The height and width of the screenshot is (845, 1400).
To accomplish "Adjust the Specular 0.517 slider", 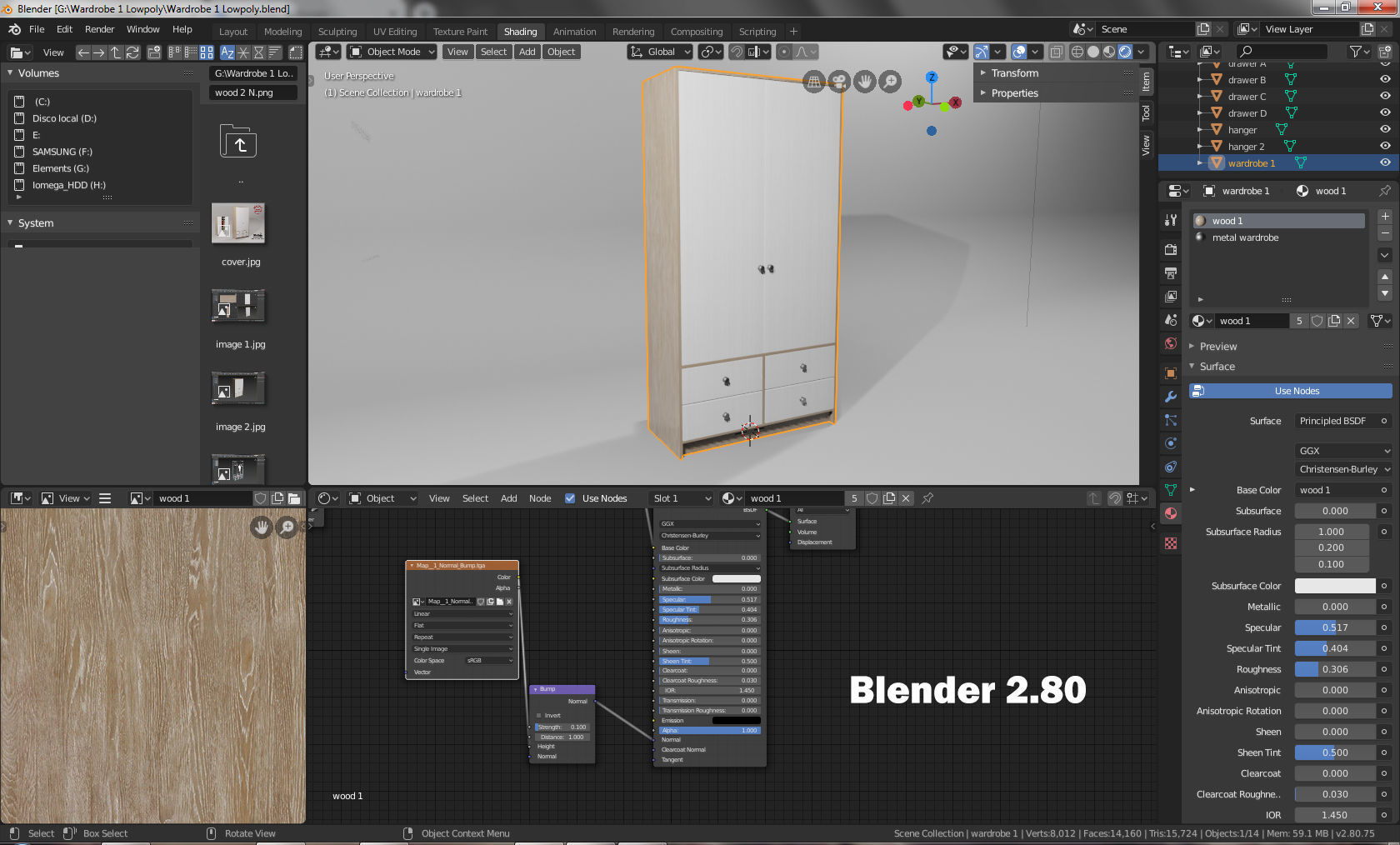I will pos(1335,627).
